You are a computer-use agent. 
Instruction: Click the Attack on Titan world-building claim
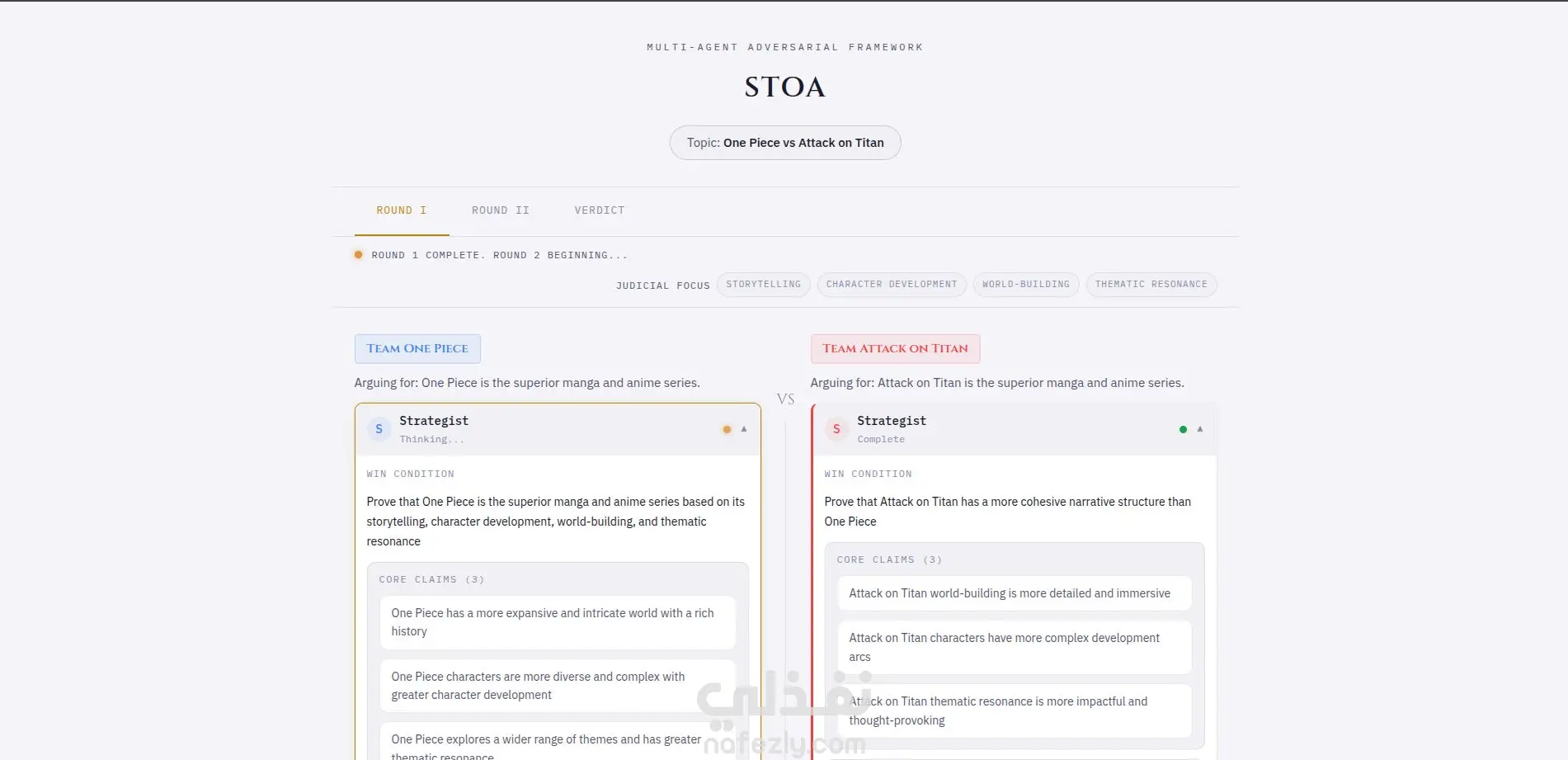1015,593
